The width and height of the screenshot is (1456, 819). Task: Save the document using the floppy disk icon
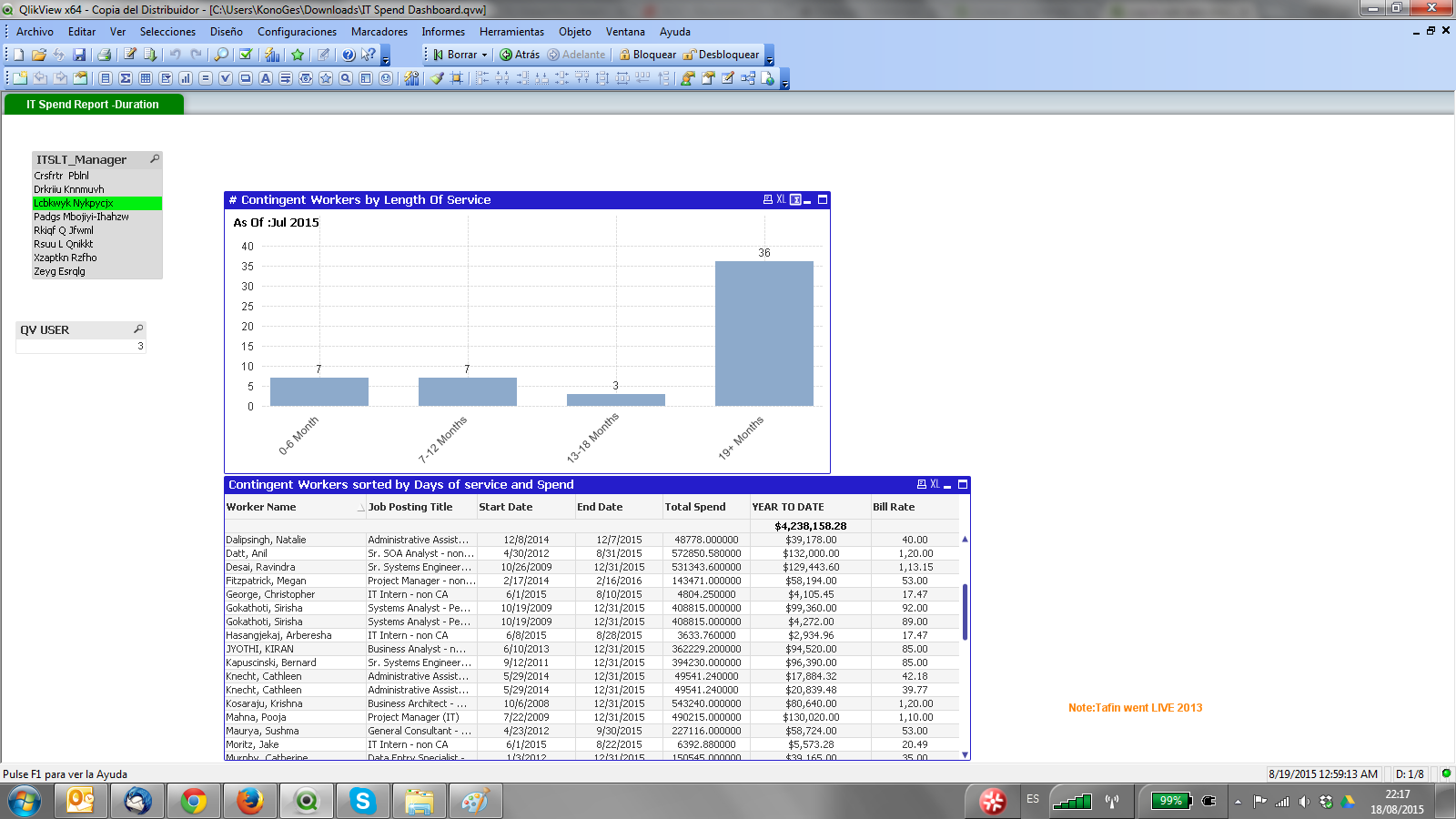pyautogui.click(x=79, y=55)
